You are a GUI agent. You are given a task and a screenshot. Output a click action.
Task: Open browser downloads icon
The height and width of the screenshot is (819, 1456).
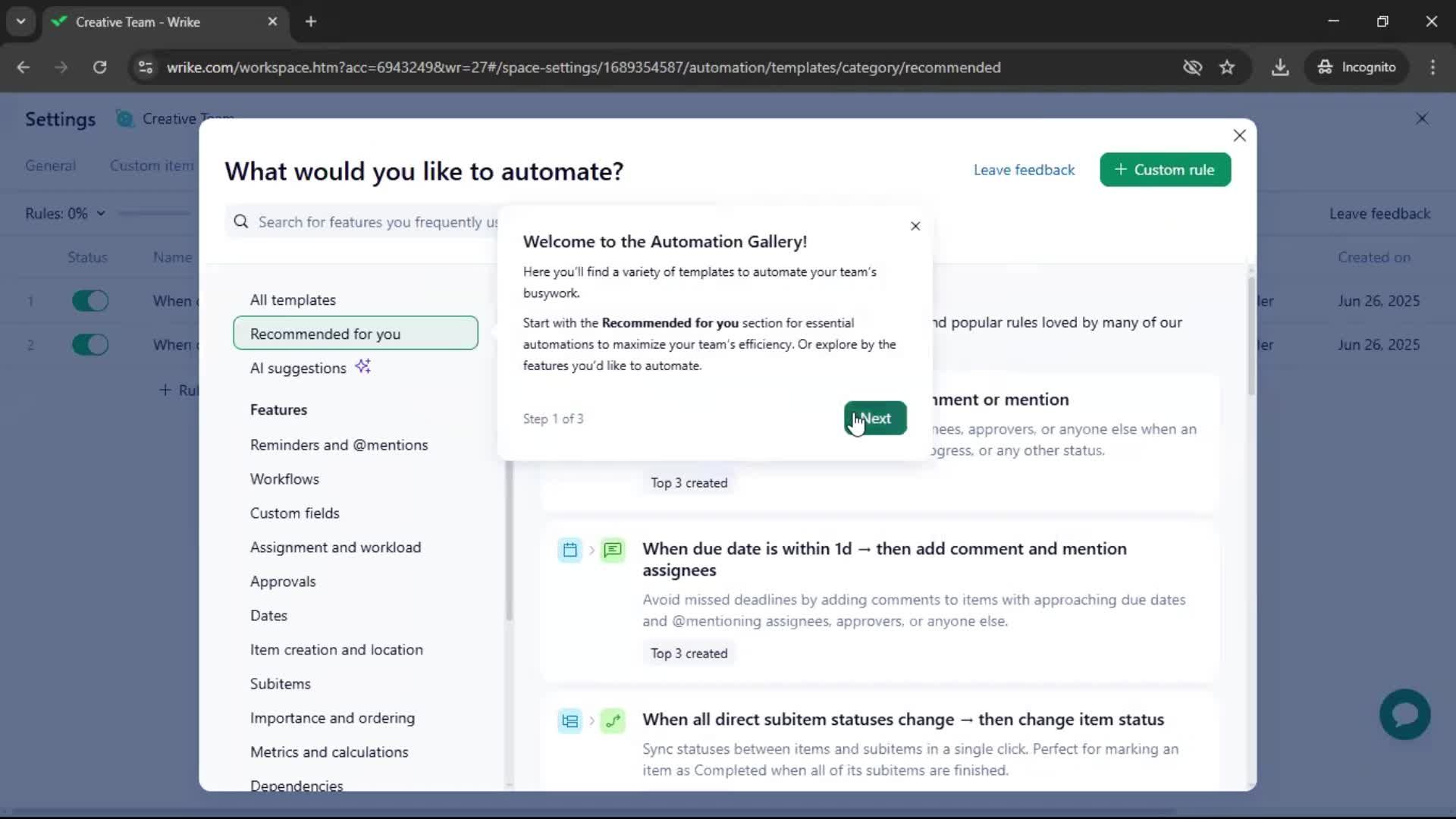1280,67
